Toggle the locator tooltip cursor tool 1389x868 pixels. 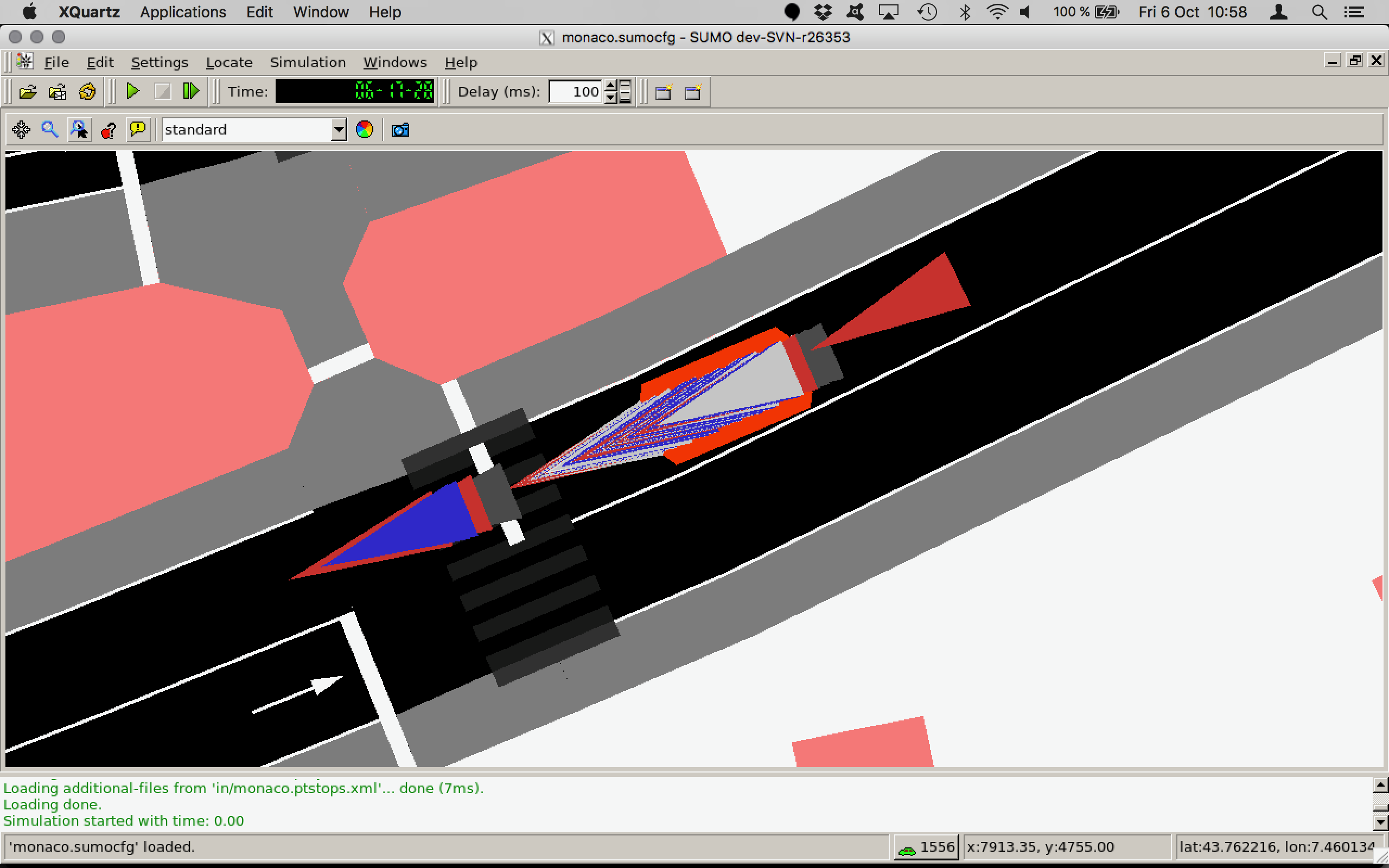79,130
